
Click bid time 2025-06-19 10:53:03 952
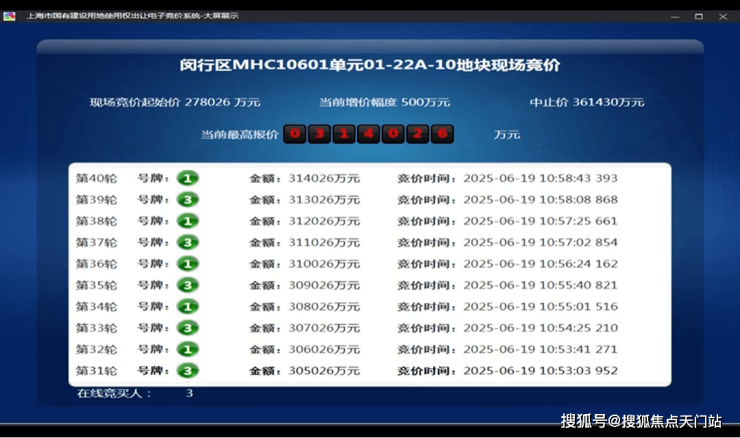click(540, 371)
